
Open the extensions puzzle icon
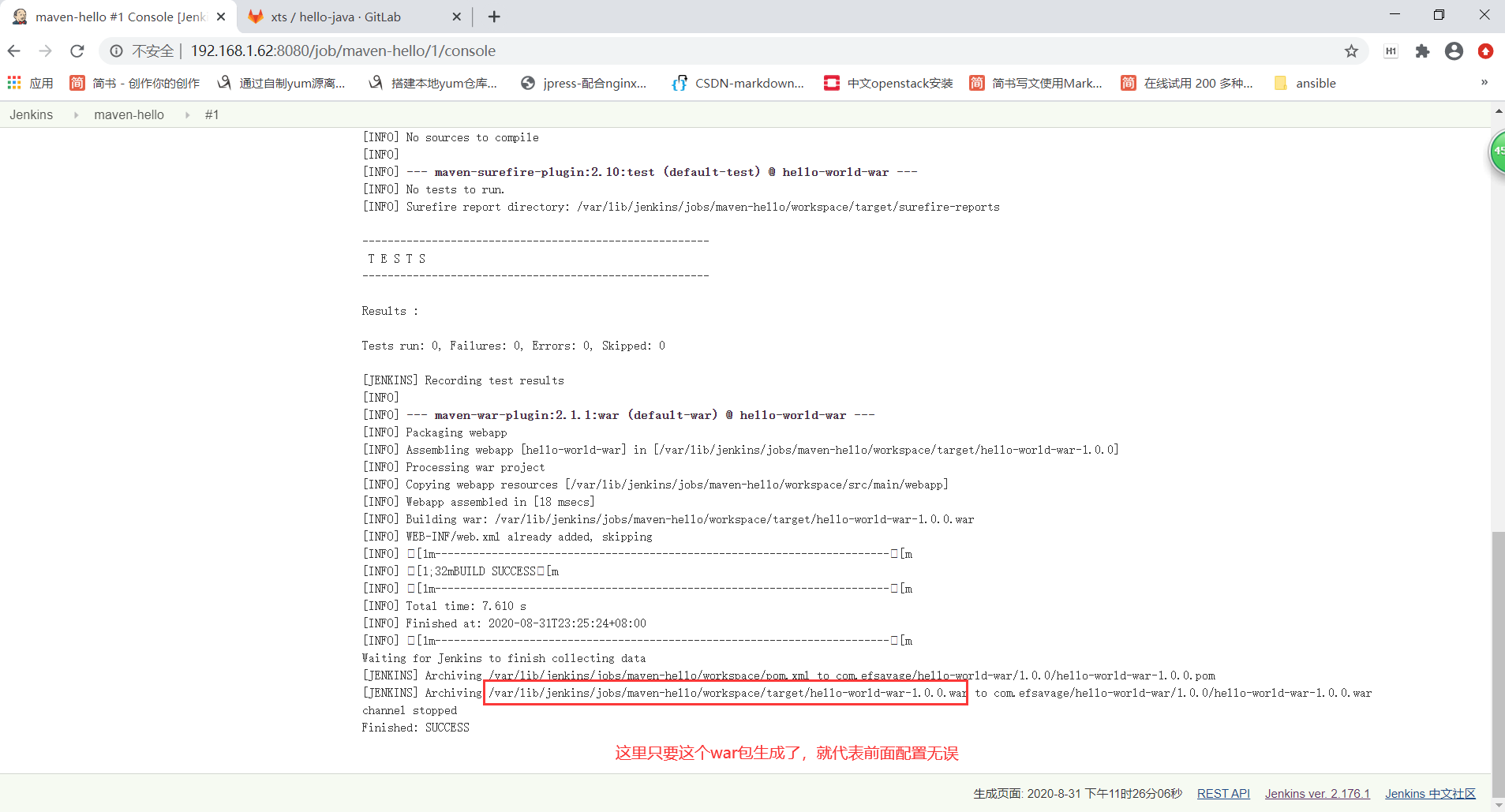coord(1422,51)
